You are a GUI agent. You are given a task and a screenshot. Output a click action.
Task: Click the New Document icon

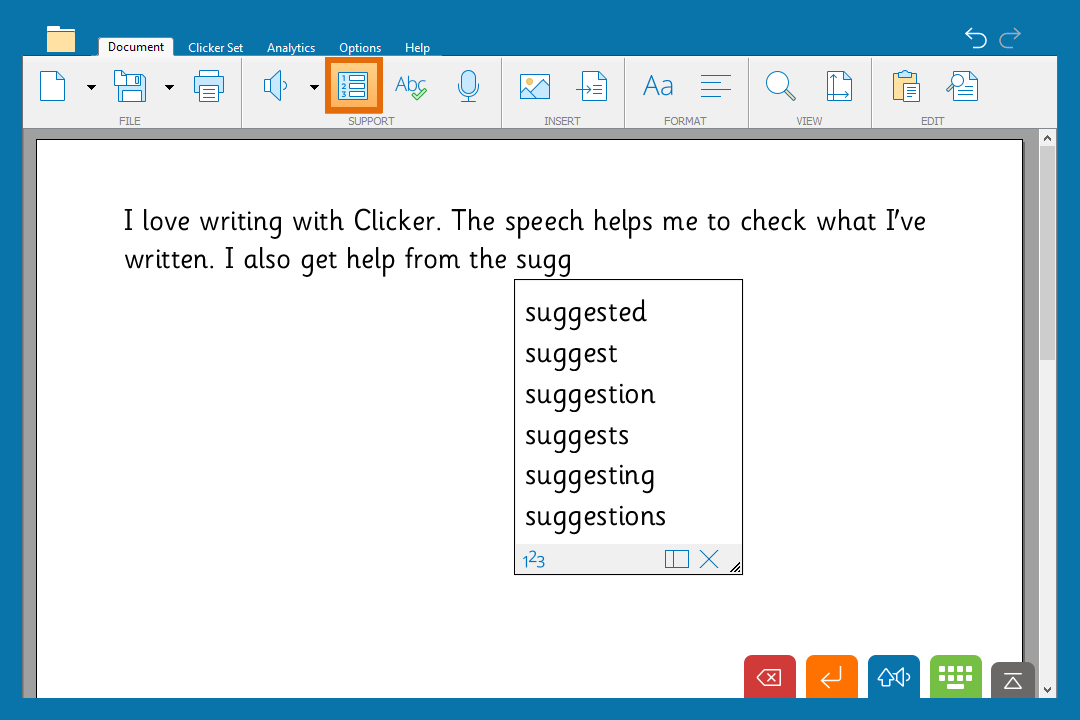click(x=52, y=86)
